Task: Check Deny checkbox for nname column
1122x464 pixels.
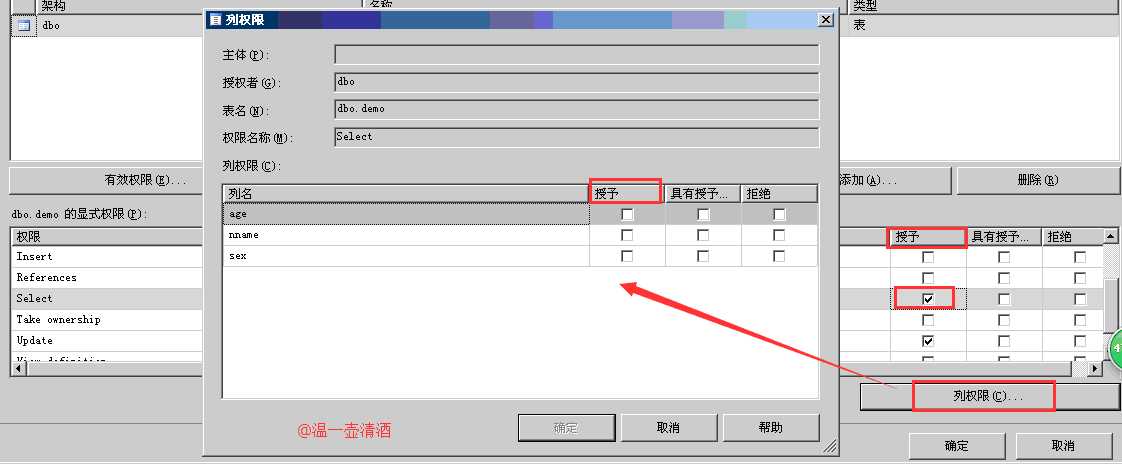Action: click(779, 235)
